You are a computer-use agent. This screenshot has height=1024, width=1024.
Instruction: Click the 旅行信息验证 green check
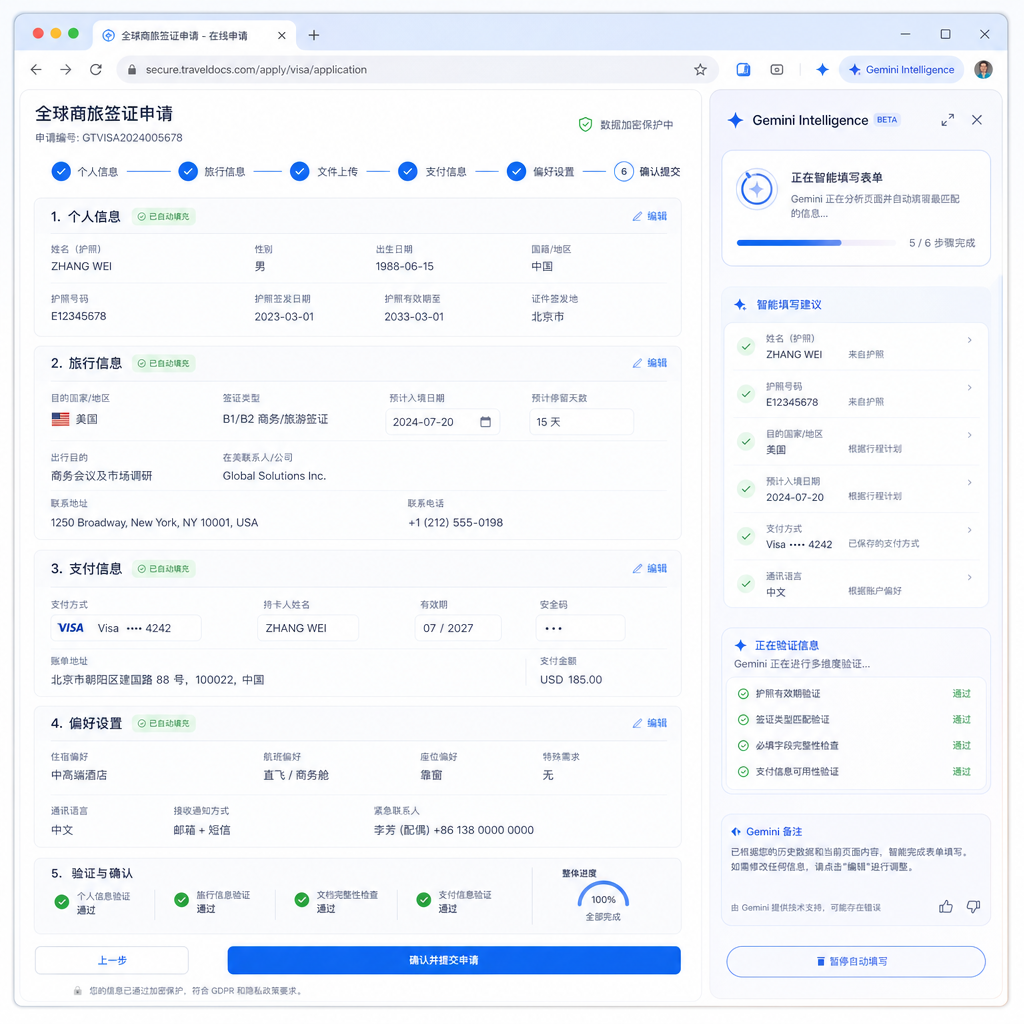coord(182,900)
